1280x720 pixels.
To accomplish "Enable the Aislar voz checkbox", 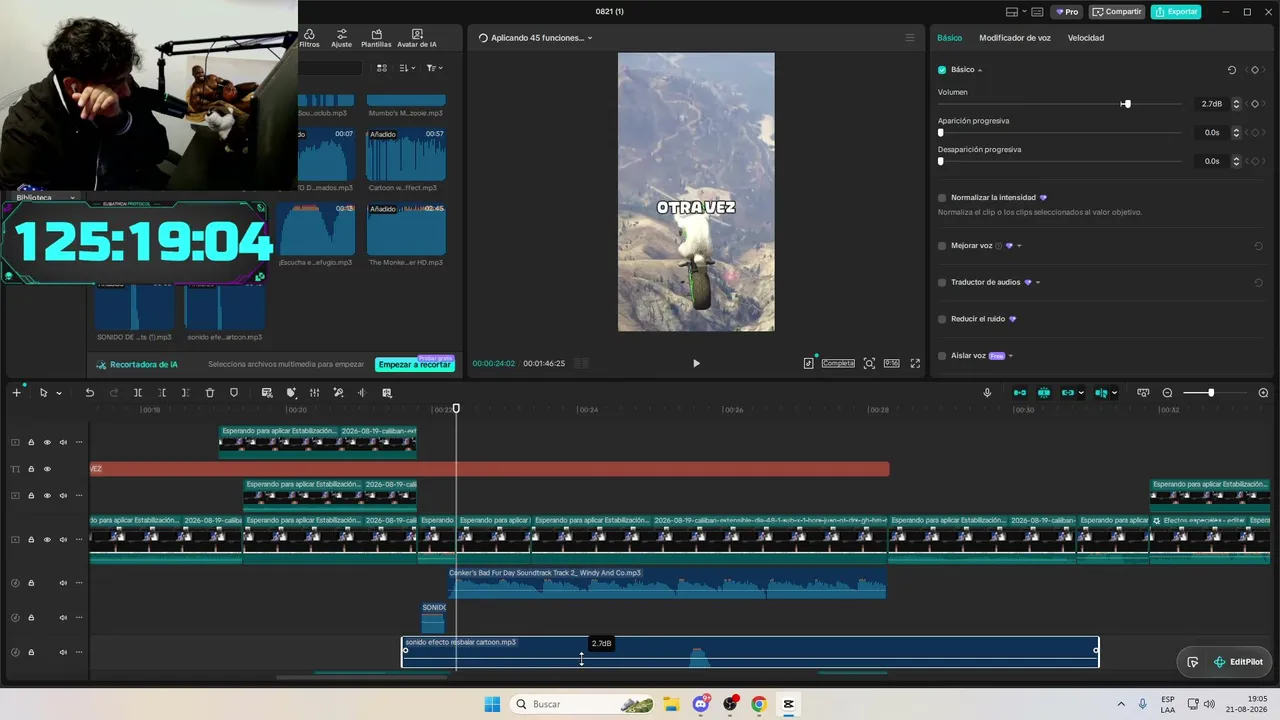I will click(942, 356).
